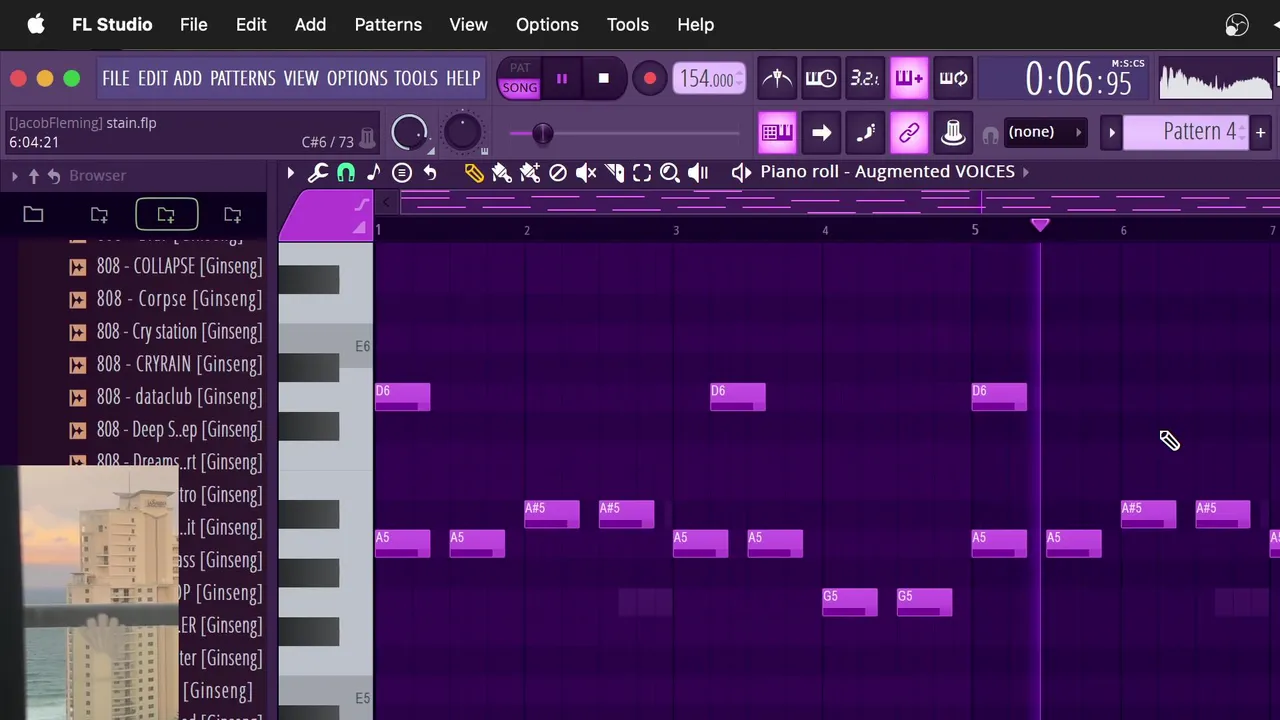Switch playback mode to PAT
The image size is (1280, 720).
tap(520, 68)
